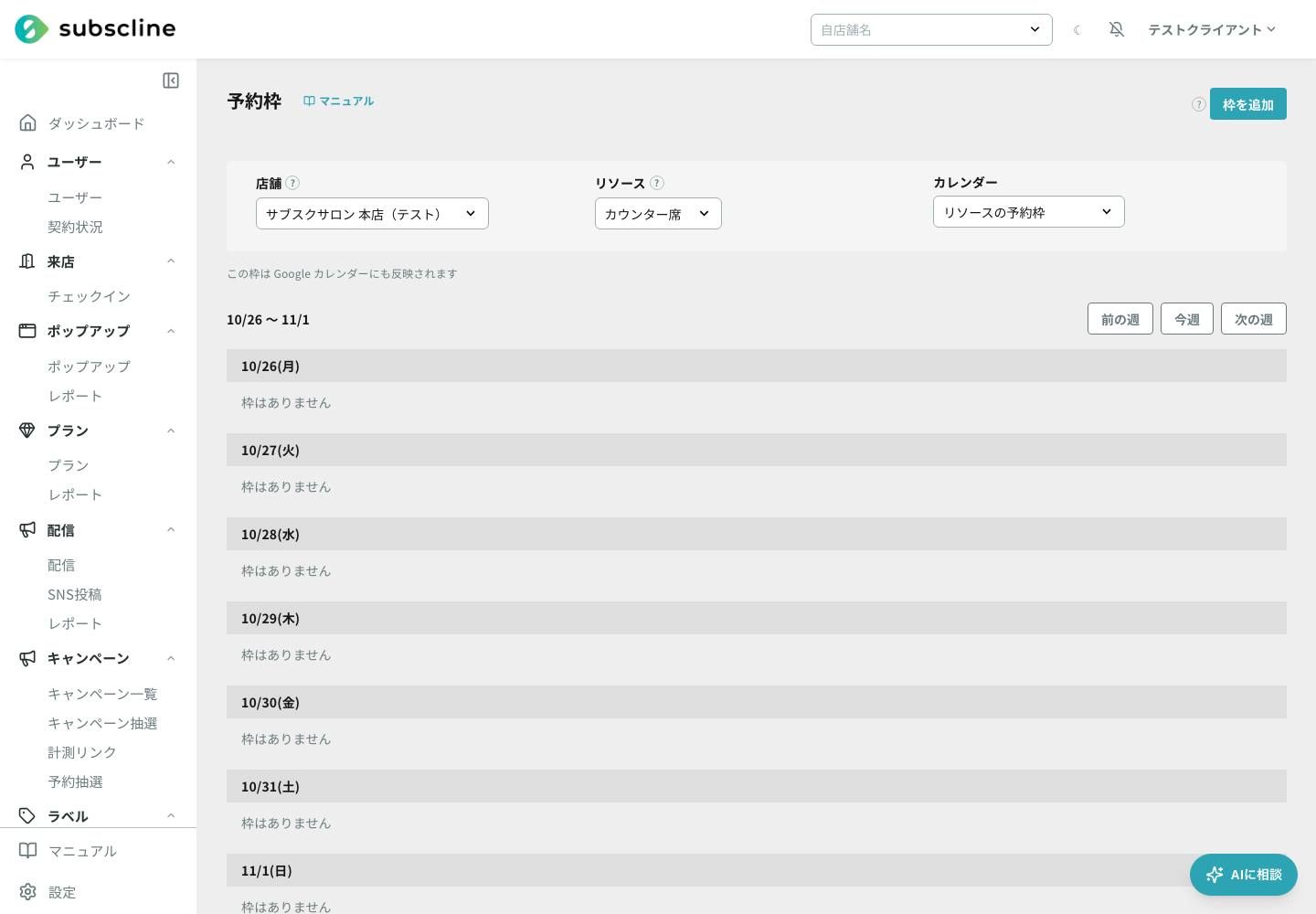Viewport: 1316px width, 914px height.
Task: Collapse the キャンペーン section chevron
Action: point(171,658)
